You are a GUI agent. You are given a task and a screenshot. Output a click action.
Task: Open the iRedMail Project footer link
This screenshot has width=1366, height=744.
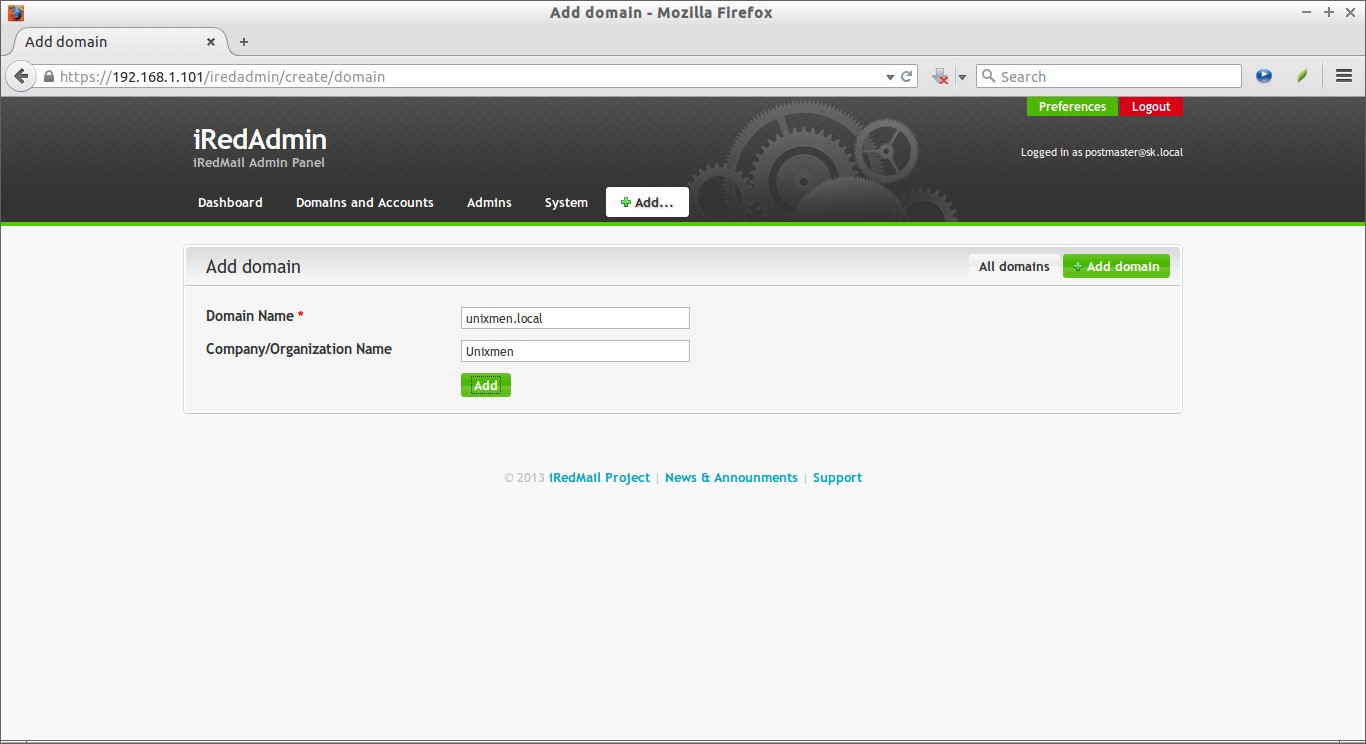(599, 478)
